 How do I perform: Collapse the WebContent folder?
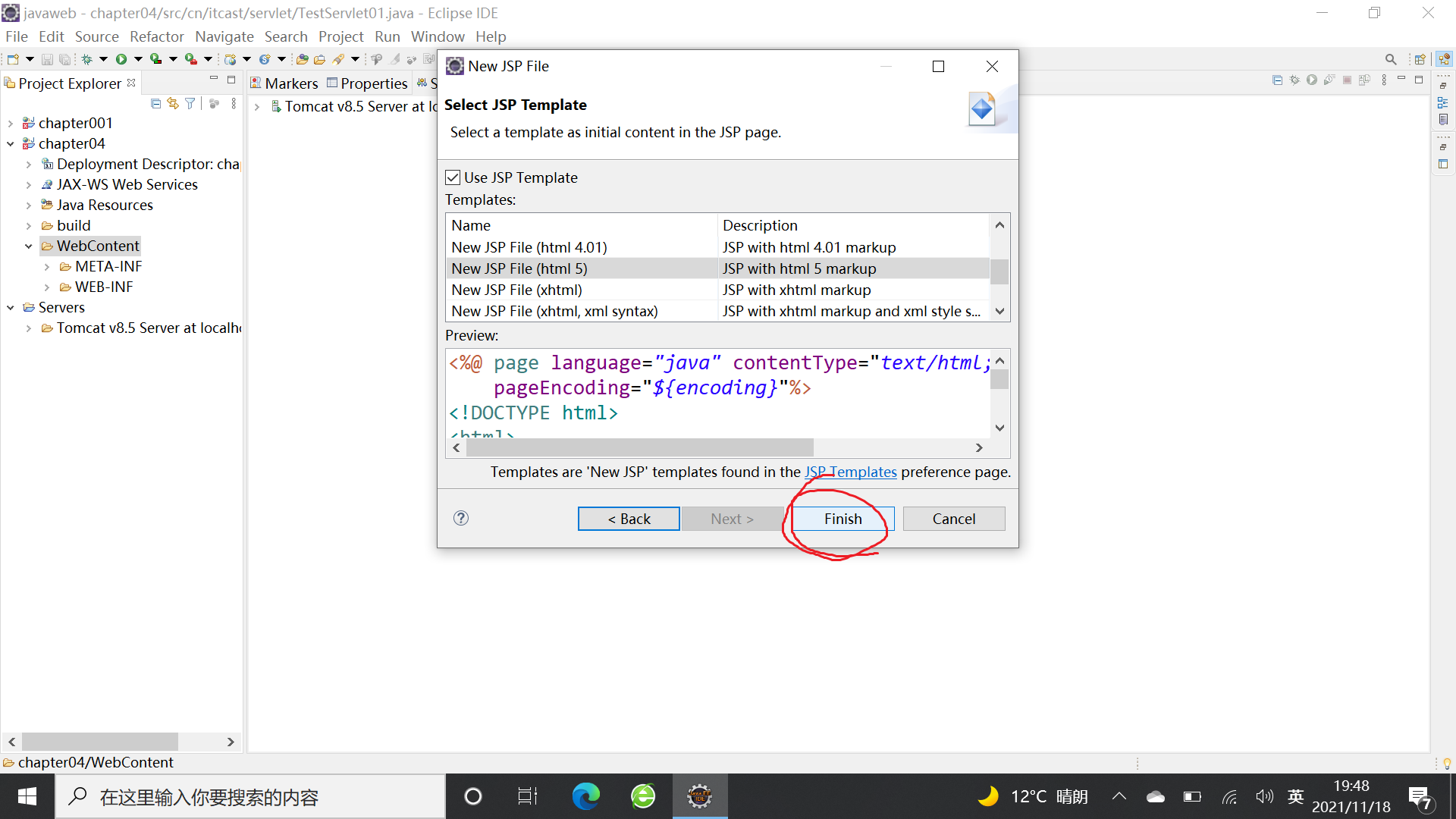pos(29,246)
